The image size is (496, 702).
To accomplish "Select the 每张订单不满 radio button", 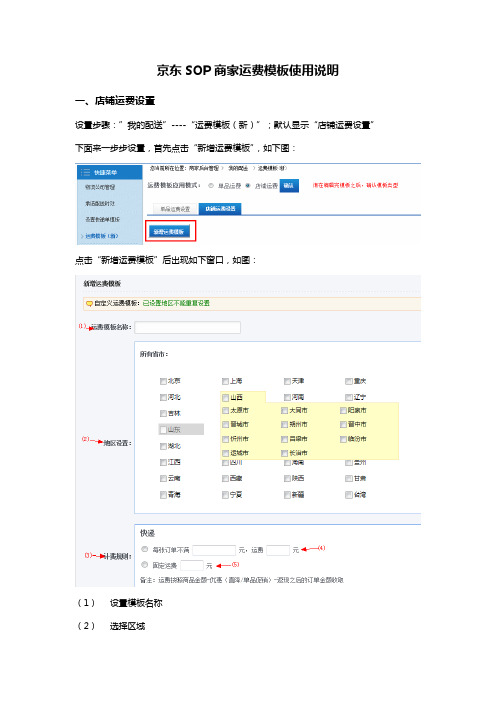I will (x=145, y=549).
